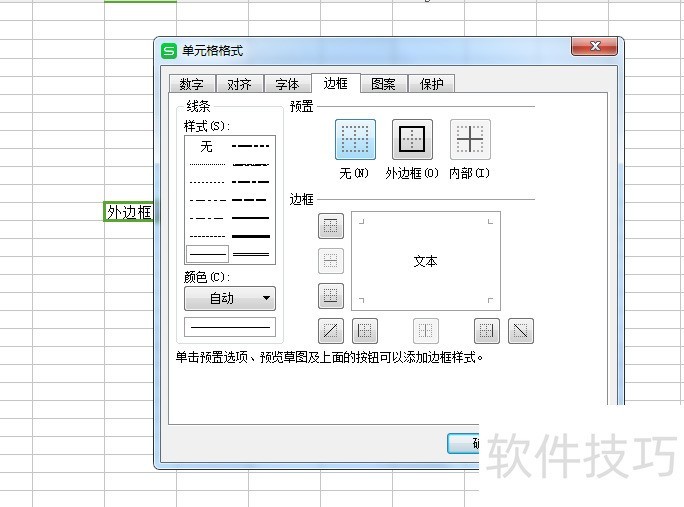Toggle the inside horizontal border button
The image size is (684, 507).
click(331, 261)
